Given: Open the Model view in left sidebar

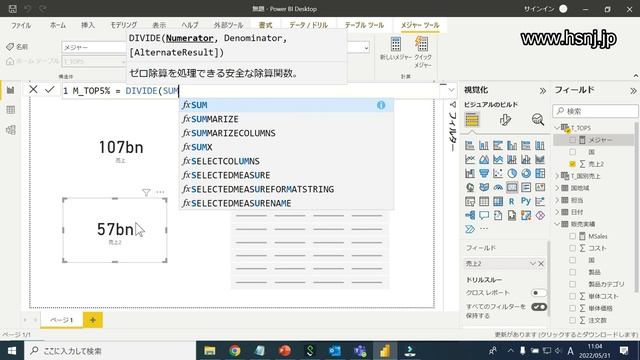Looking at the screenshot, I should click(x=11, y=130).
